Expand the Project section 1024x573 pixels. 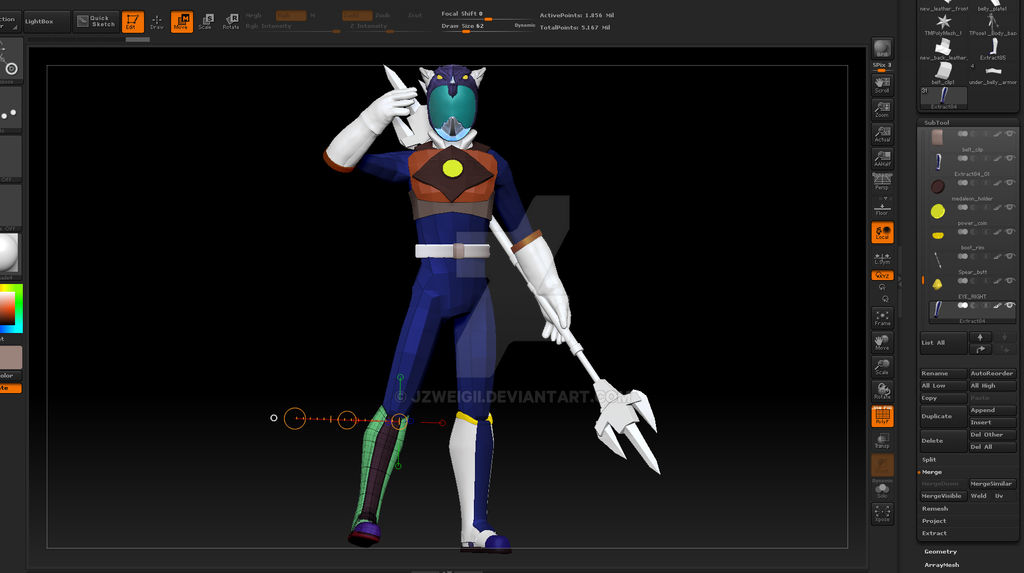[x=934, y=521]
